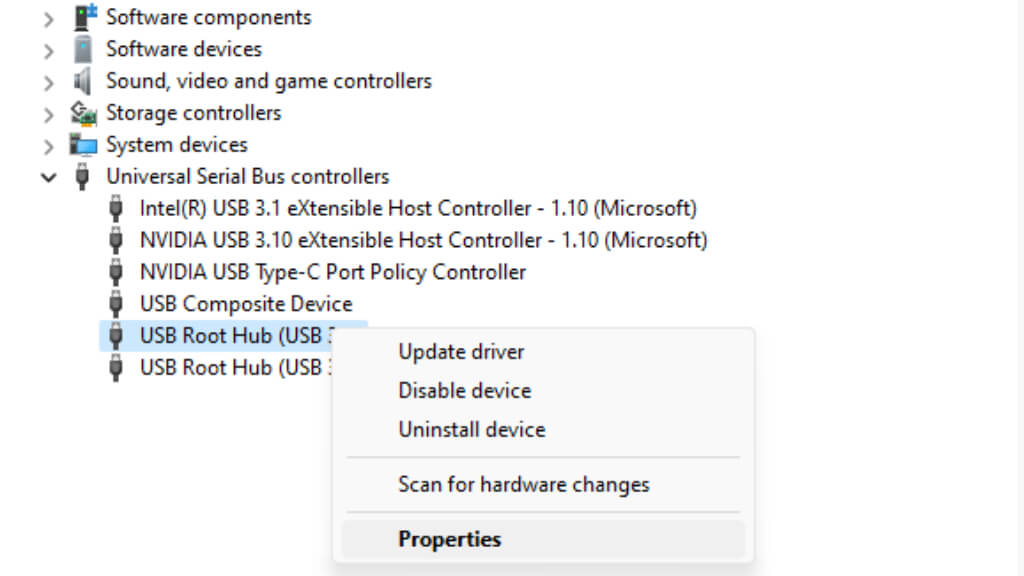Click the Software components category icon
Screen dimensions: 1024x576
(83, 17)
